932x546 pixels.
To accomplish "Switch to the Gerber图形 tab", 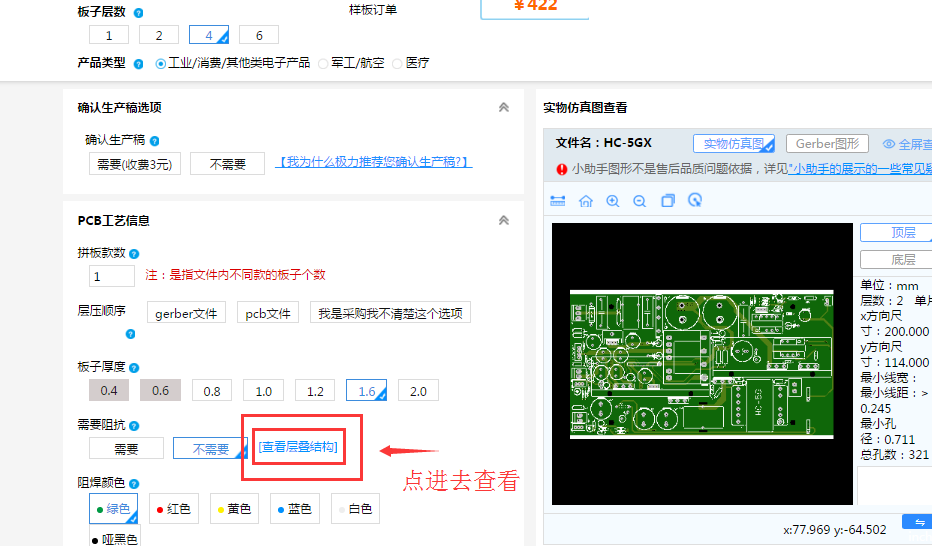I will 827,144.
